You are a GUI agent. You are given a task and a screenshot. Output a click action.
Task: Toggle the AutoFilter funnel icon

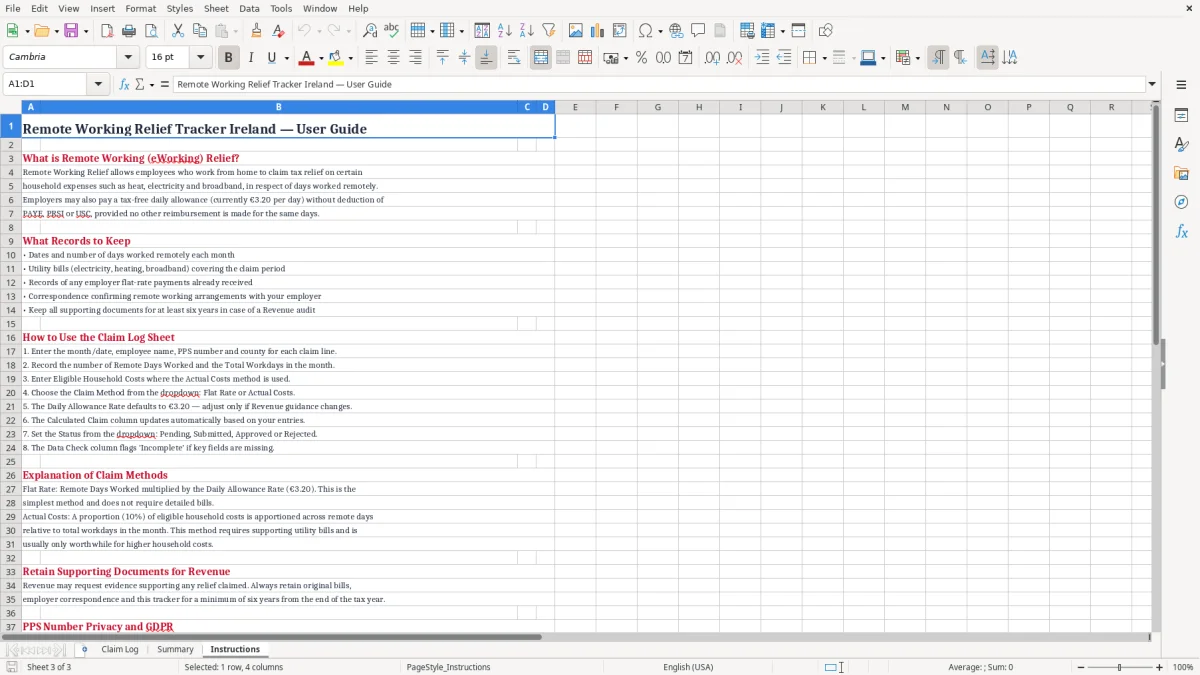(x=549, y=31)
